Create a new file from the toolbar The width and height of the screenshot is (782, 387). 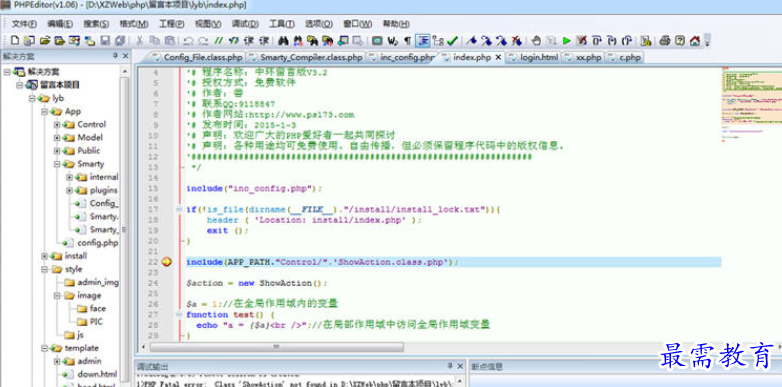15,40
